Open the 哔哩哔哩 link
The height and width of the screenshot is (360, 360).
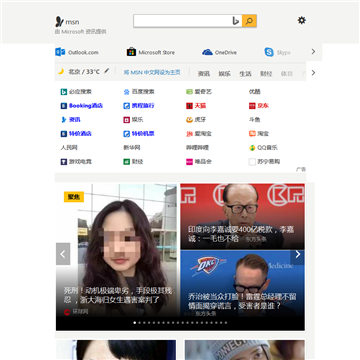(x=197, y=148)
